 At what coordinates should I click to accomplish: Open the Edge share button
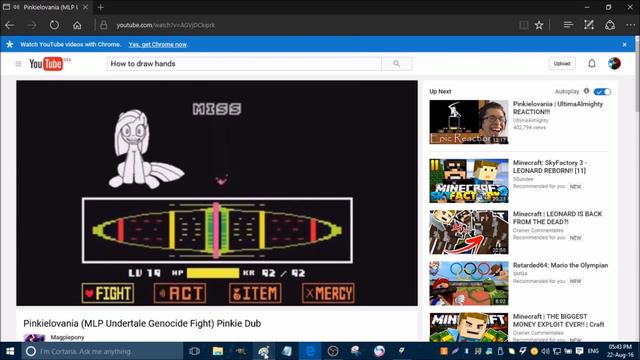pyautogui.click(x=610, y=25)
